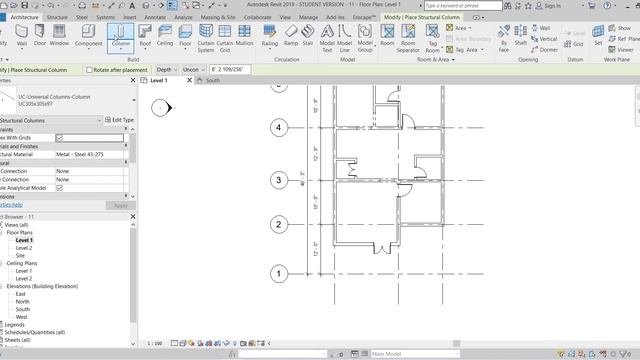This screenshot has width=640, height=360.
Task: Open the Structural Columns filter dropdown
Action: 51,120
